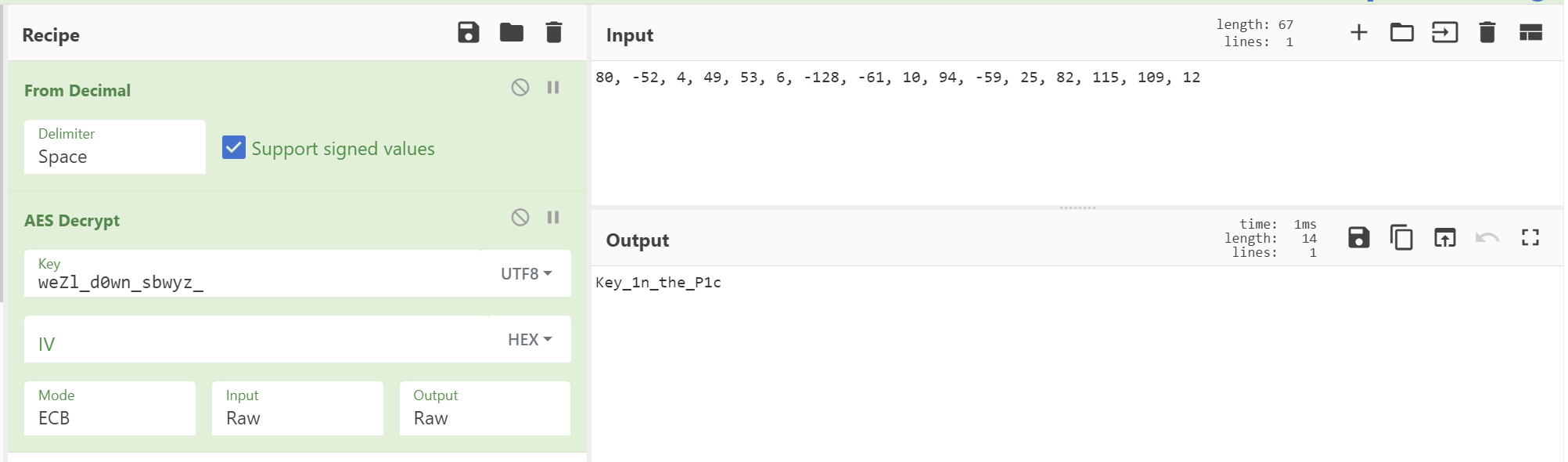Maximise the output pane

(x=1530, y=237)
